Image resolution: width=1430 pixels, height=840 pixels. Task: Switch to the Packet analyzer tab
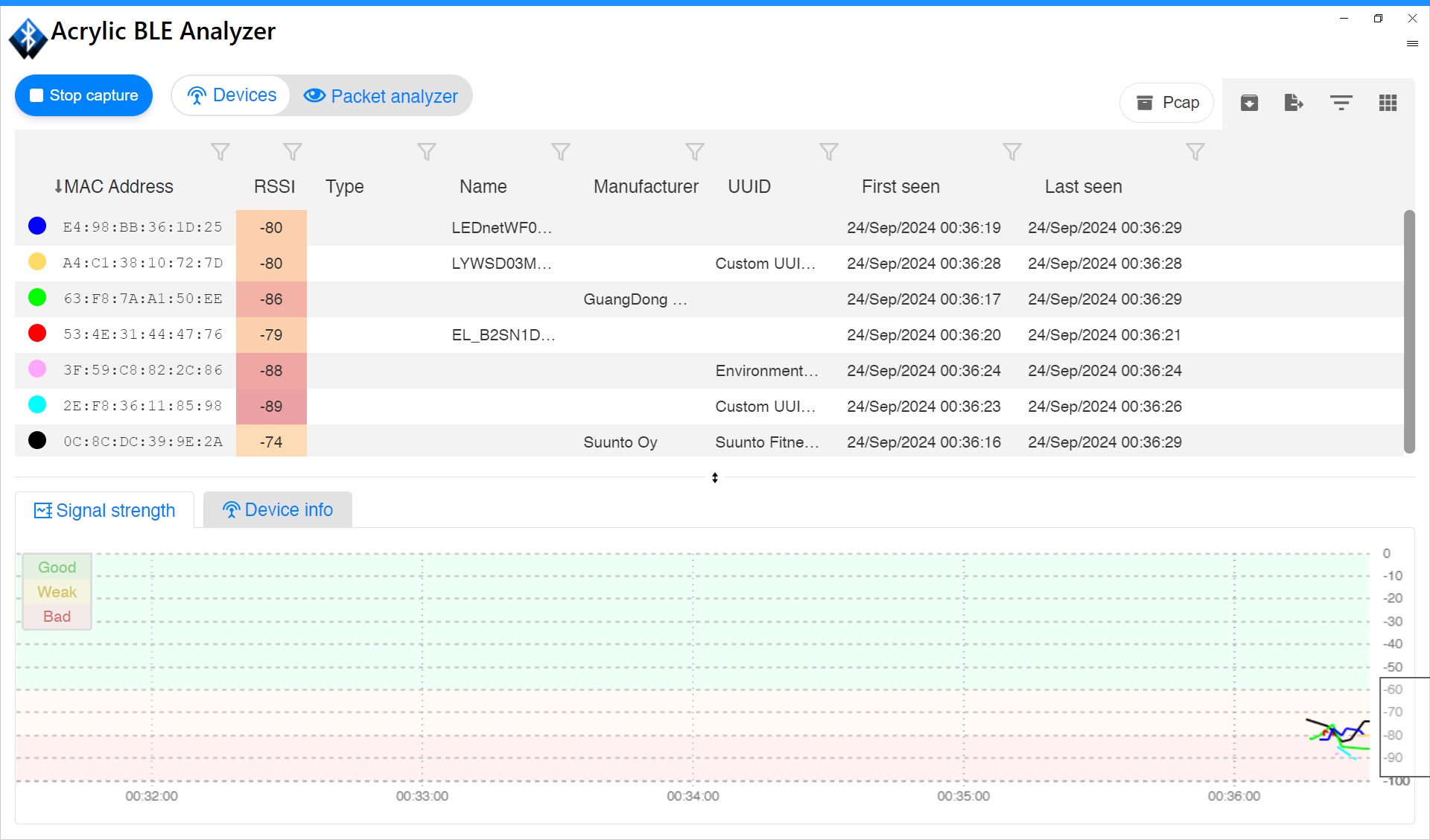click(x=381, y=96)
